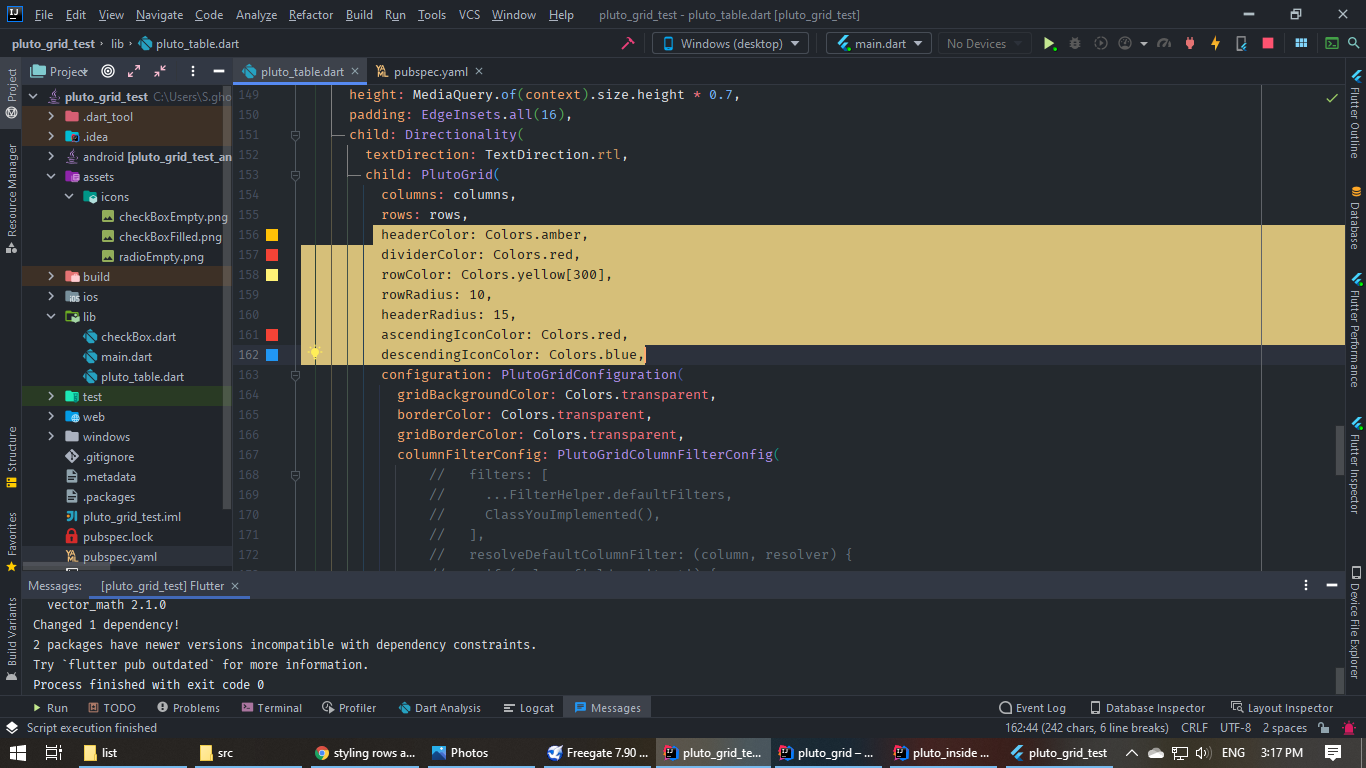The height and width of the screenshot is (768, 1366).
Task: Open the main.dart run configuration dropdown
Action: (877, 43)
